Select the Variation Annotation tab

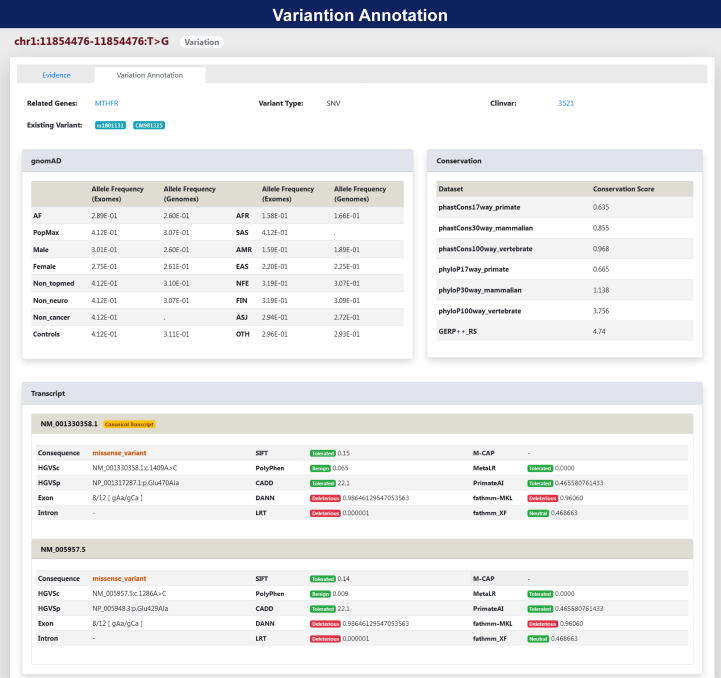point(150,75)
